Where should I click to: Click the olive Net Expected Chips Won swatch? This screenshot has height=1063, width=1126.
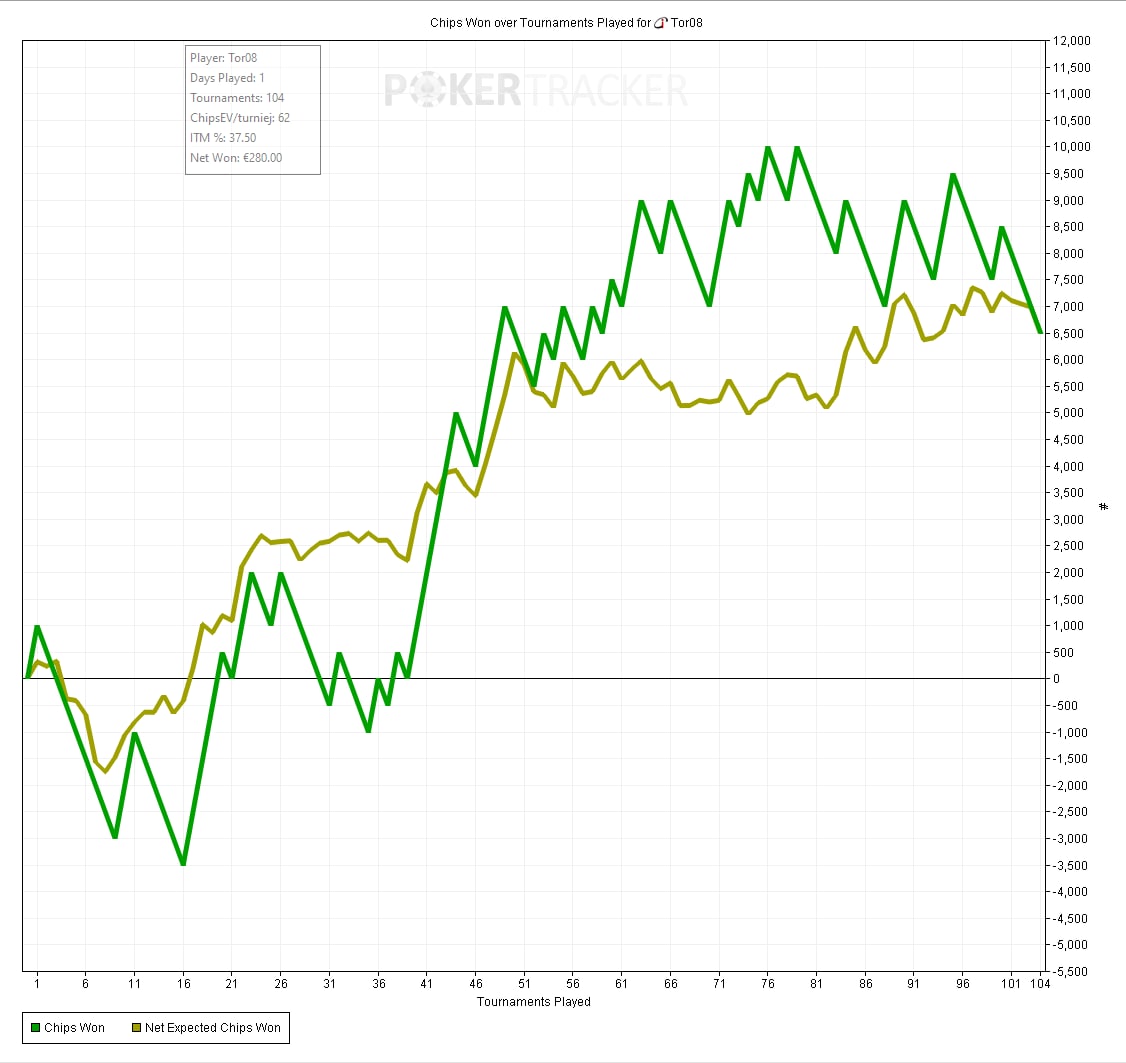pyautogui.click(x=135, y=1028)
